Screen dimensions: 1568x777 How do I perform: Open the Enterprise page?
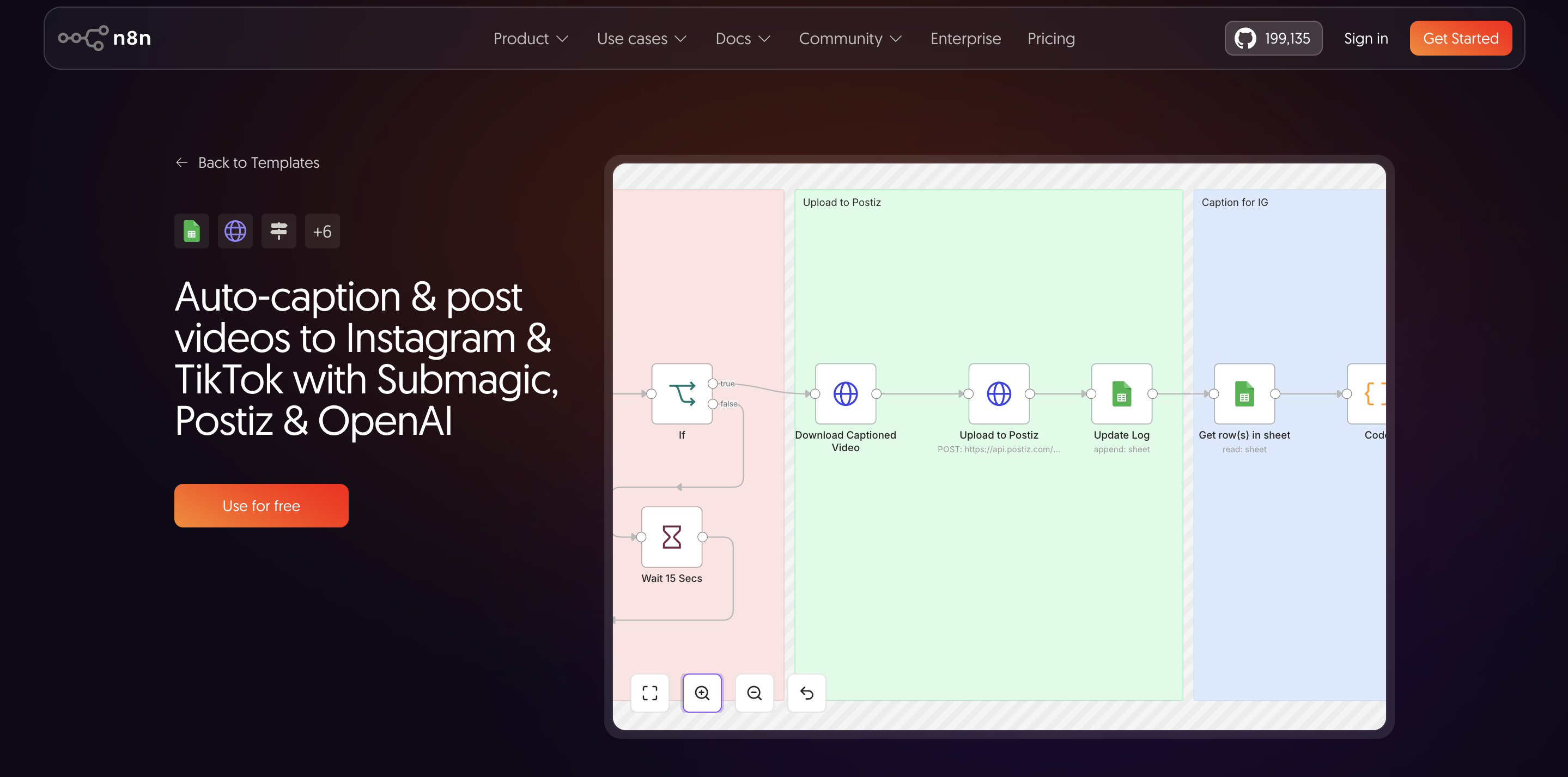[965, 38]
